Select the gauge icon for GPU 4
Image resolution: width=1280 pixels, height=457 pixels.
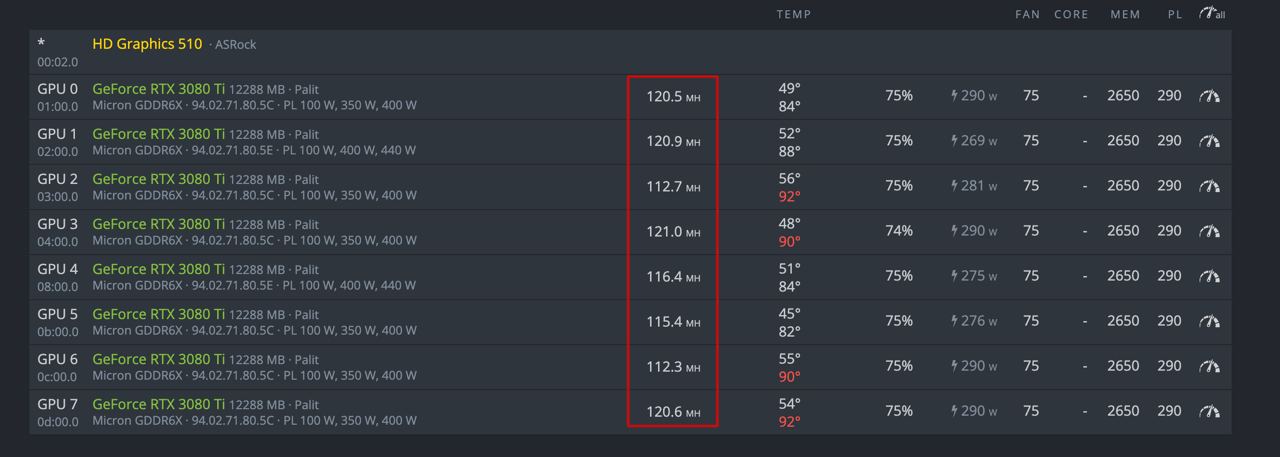(x=1210, y=276)
